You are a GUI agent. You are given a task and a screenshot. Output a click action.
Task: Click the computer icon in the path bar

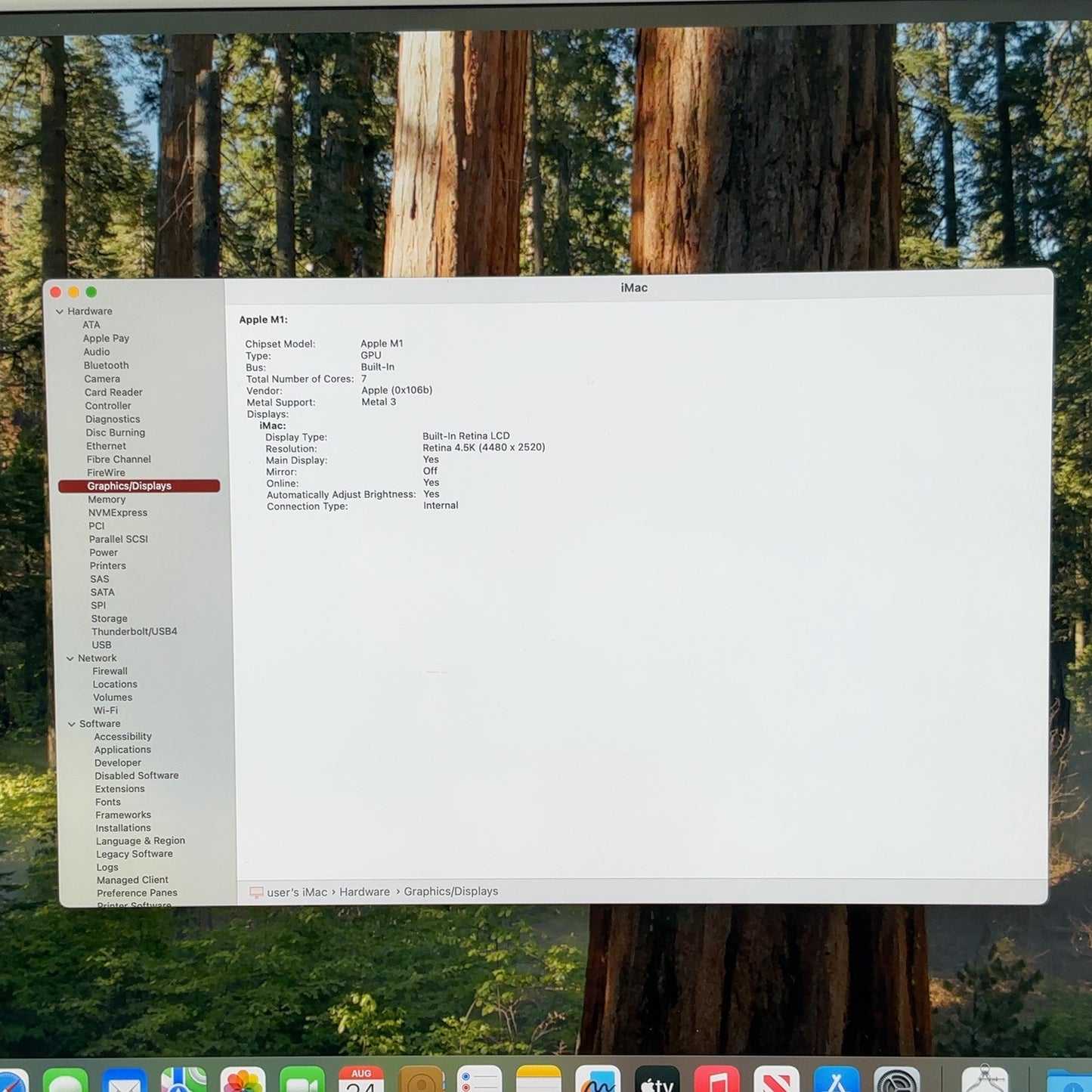[256, 892]
